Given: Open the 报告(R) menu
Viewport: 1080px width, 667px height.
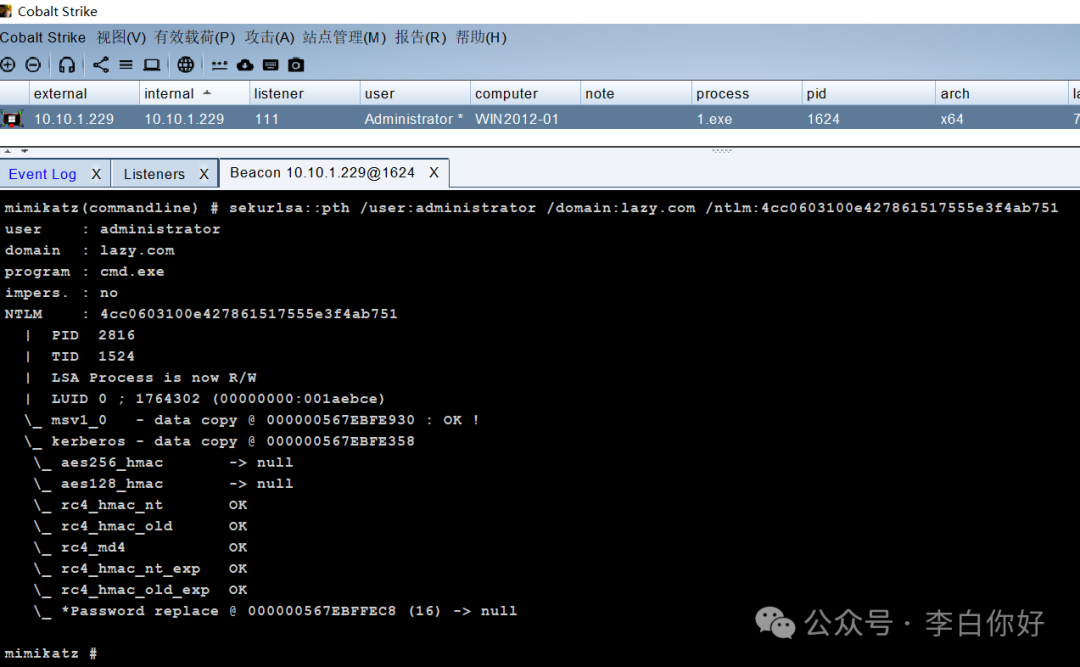Looking at the screenshot, I should pyautogui.click(x=420, y=37).
